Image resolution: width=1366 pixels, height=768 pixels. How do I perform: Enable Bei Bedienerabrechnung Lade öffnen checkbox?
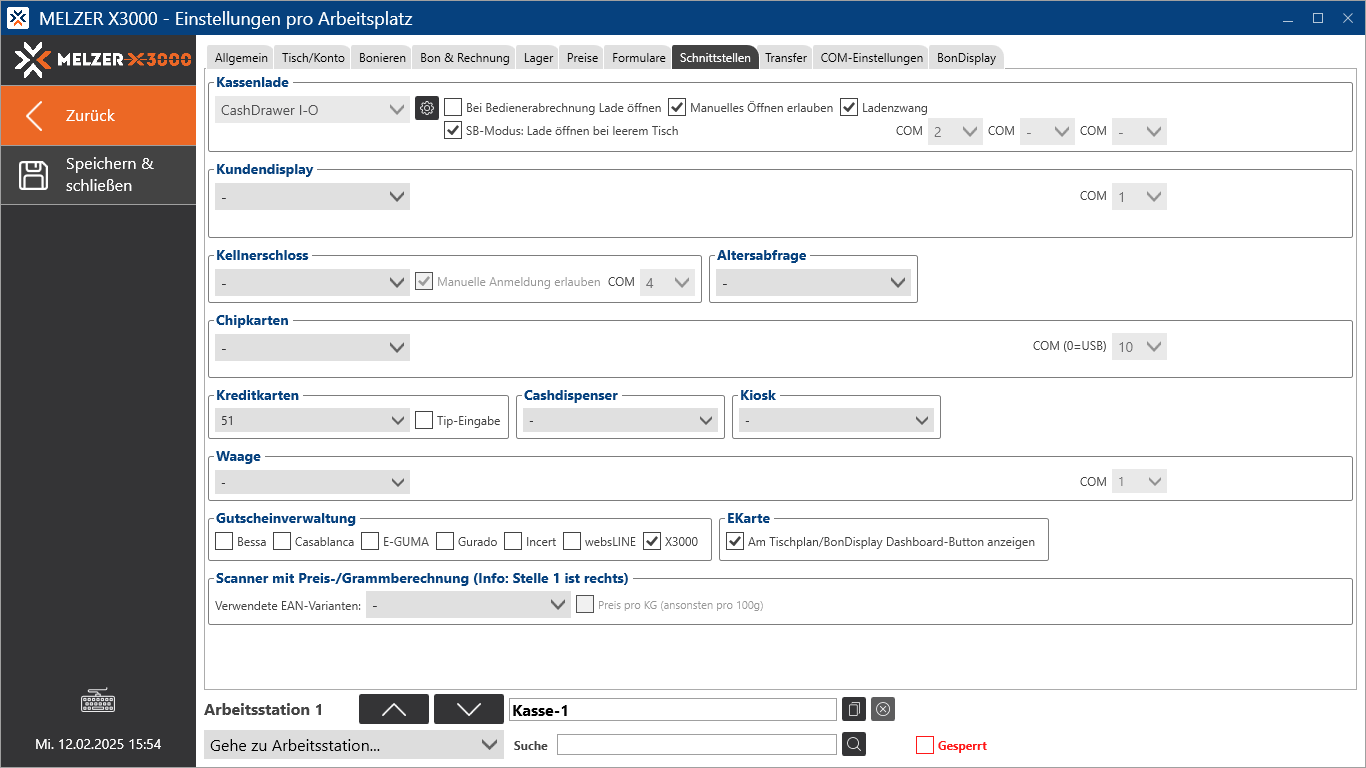coord(453,107)
